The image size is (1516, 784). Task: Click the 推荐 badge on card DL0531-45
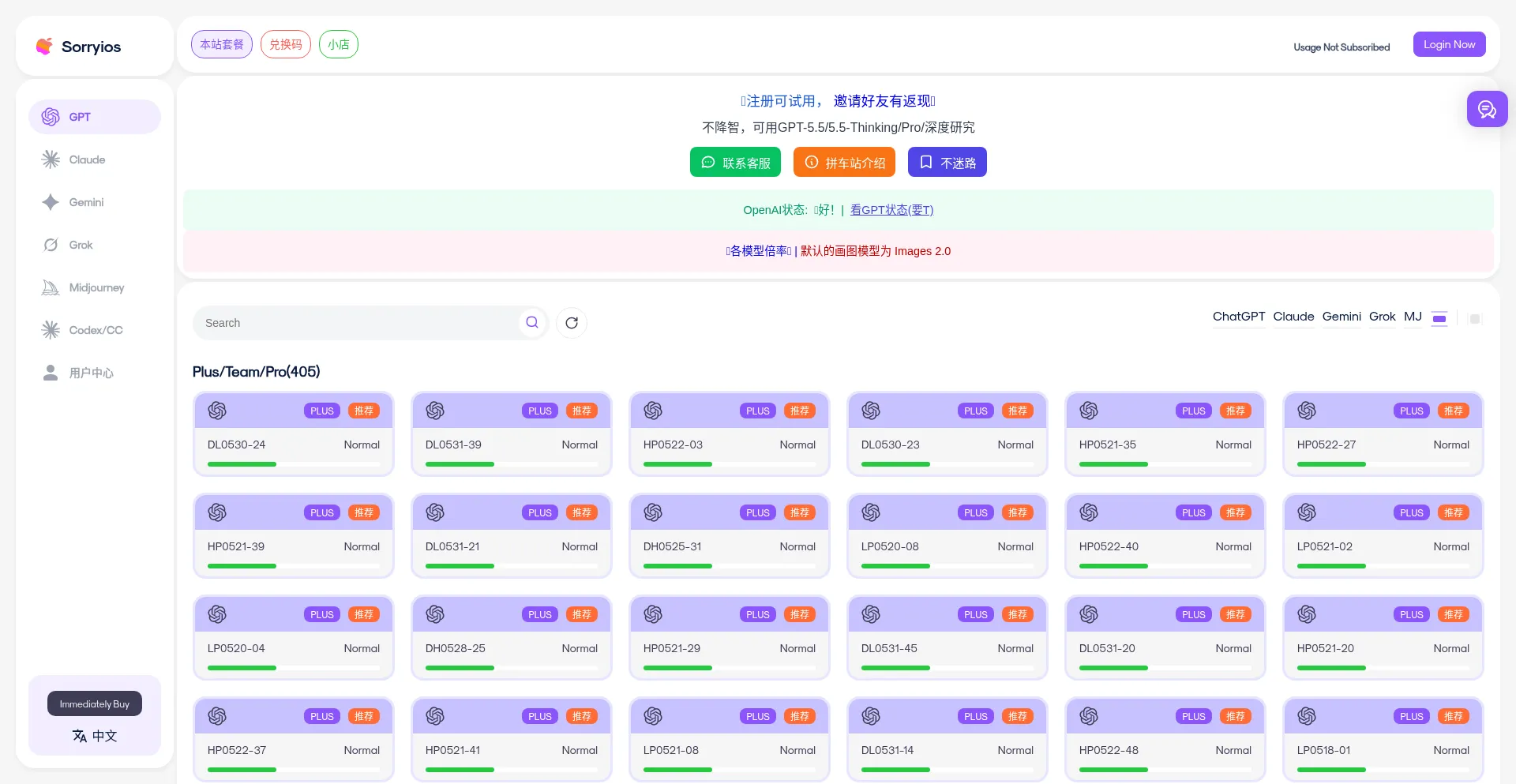pyautogui.click(x=1018, y=614)
